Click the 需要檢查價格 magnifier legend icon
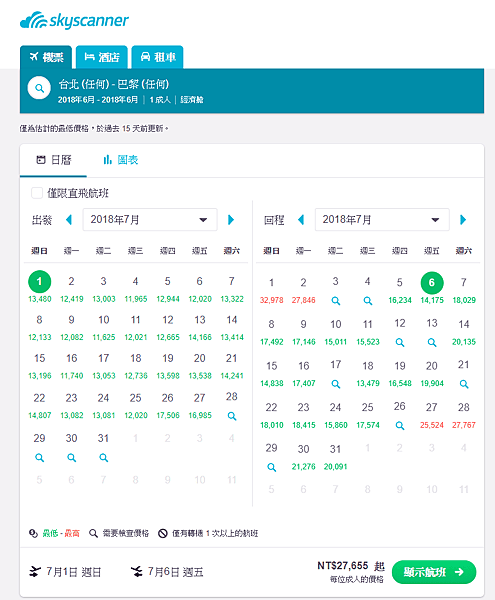Image resolution: width=495 pixels, height=600 pixels. [93, 533]
